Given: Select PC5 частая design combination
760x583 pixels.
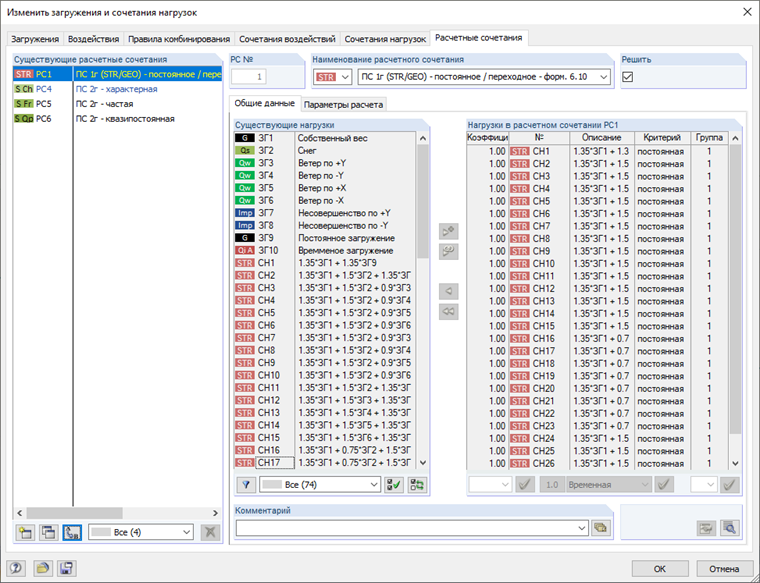Looking at the screenshot, I should (117, 104).
